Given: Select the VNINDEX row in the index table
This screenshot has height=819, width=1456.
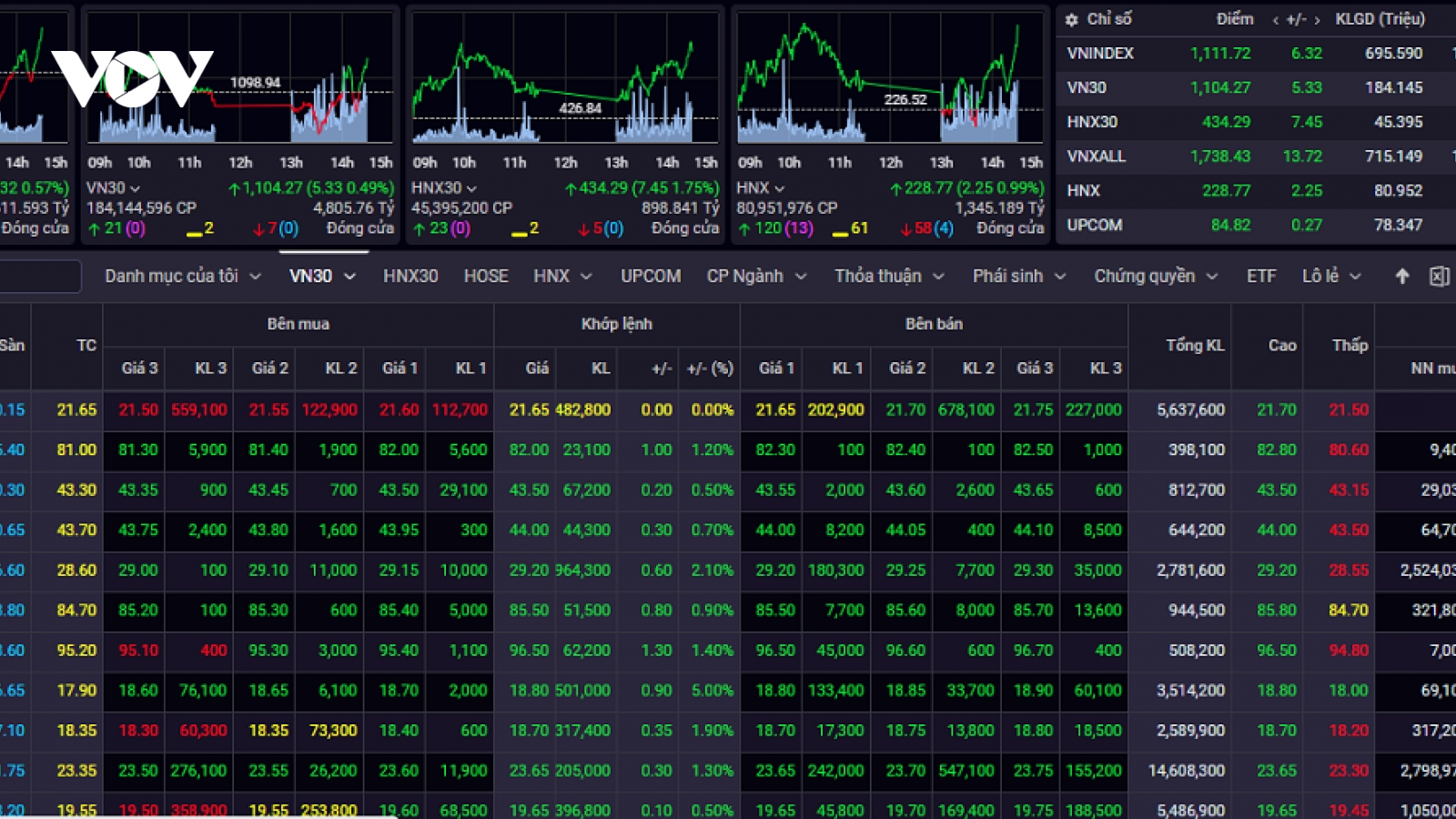Looking at the screenshot, I should 1256,54.
